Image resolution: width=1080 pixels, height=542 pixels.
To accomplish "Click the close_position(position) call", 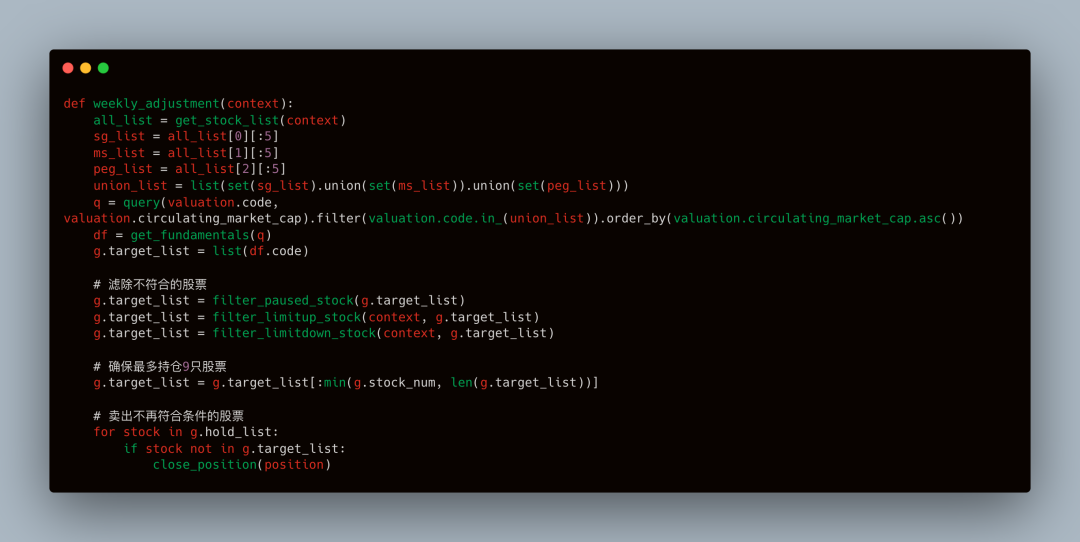I will coord(242,465).
